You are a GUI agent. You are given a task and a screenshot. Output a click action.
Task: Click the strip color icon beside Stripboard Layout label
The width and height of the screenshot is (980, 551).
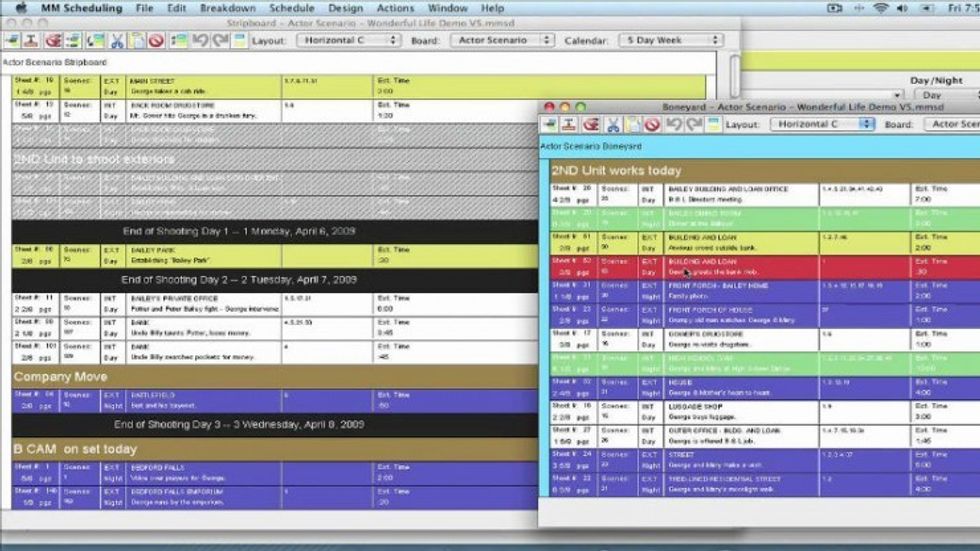click(239, 41)
